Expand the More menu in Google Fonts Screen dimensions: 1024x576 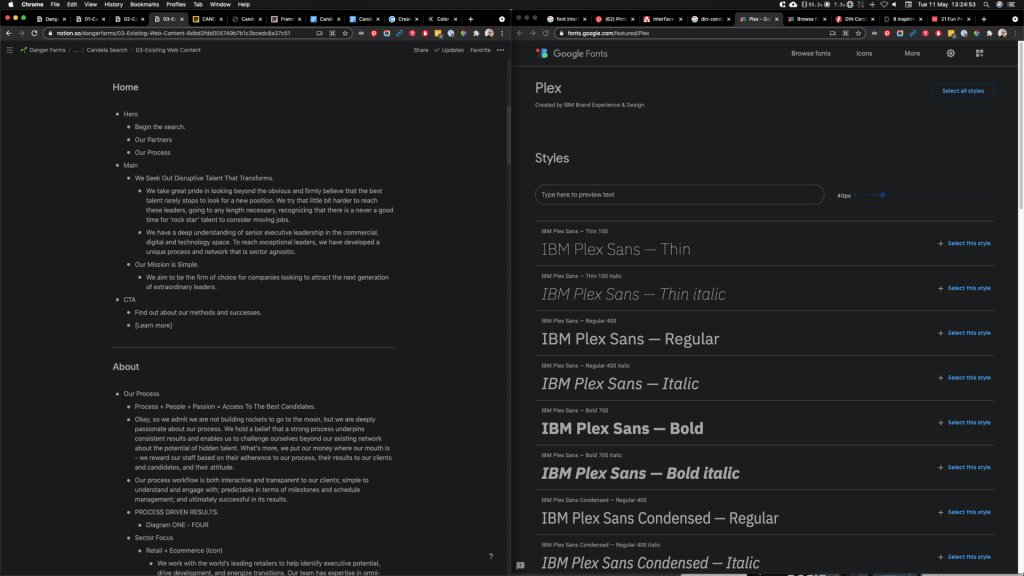[912, 53]
